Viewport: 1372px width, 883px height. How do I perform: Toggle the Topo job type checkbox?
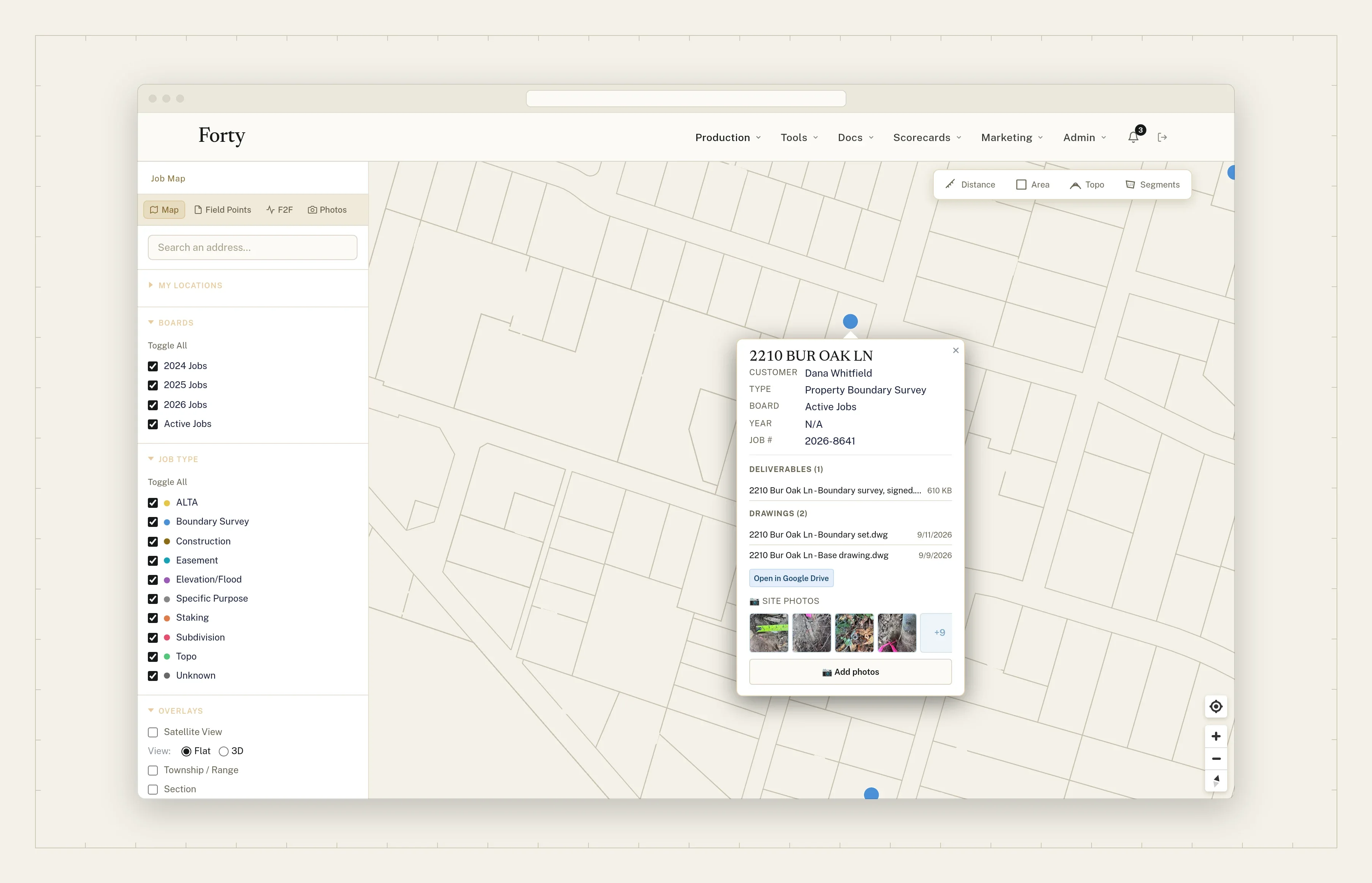tap(153, 657)
